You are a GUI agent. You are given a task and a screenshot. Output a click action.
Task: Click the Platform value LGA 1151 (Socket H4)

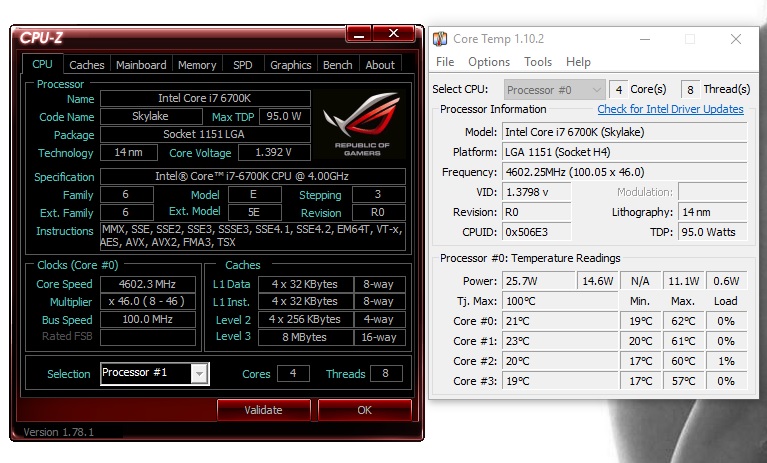(625, 152)
